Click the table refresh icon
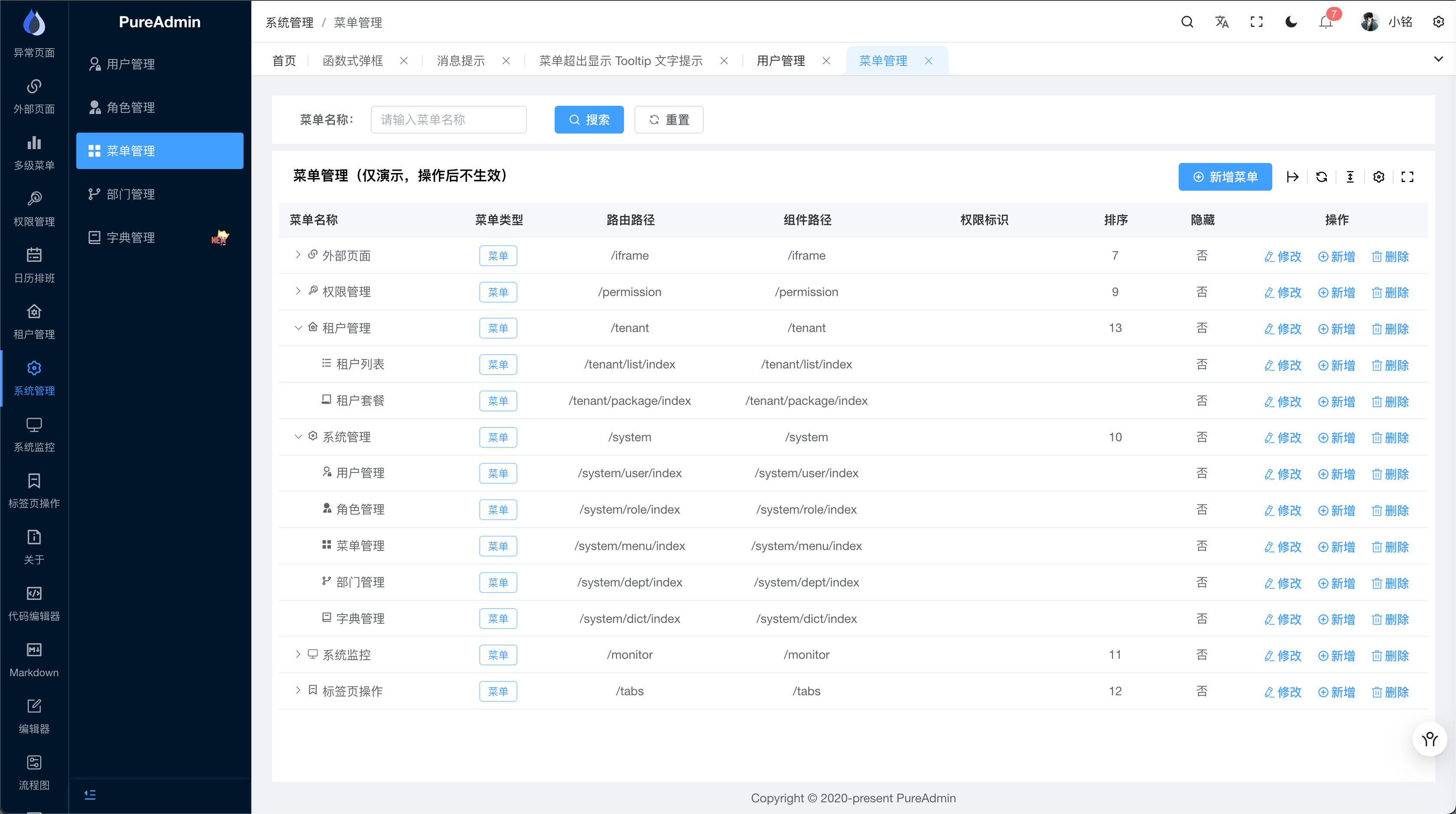This screenshot has height=814, width=1456. [x=1322, y=177]
